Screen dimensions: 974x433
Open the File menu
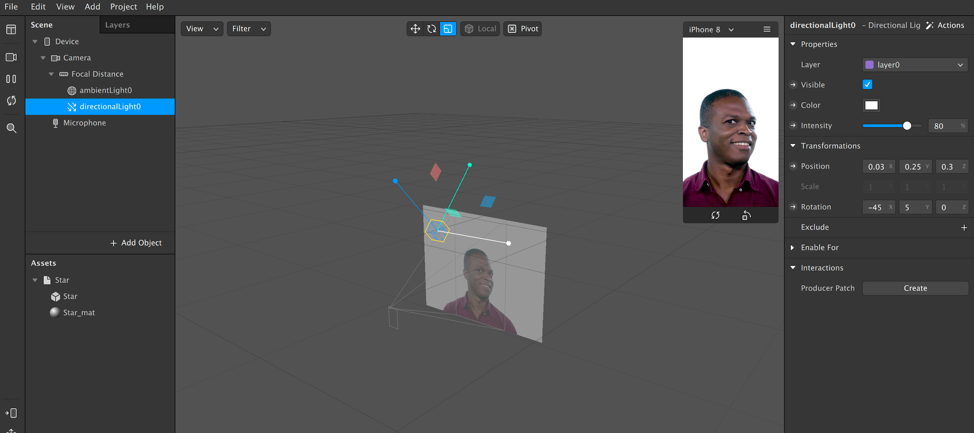click(x=11, y=7)
